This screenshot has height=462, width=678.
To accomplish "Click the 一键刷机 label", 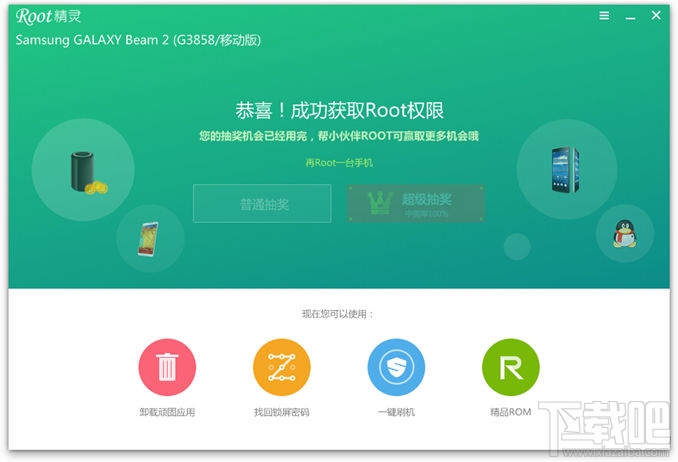I will [396, 412].
